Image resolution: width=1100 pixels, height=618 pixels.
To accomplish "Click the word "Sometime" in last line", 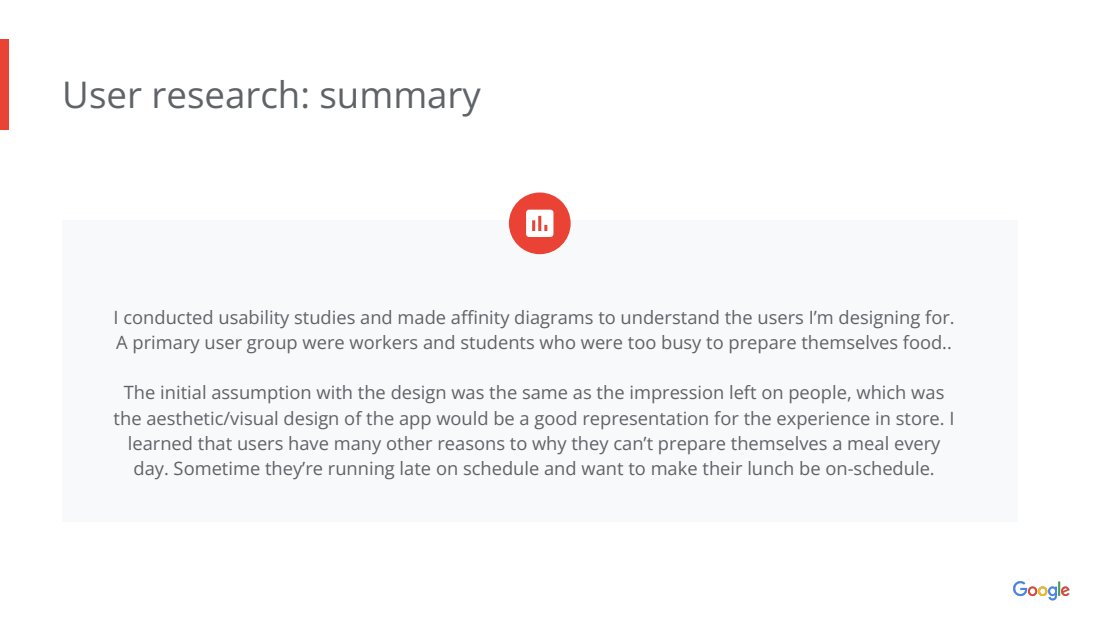I will [212, 469].
